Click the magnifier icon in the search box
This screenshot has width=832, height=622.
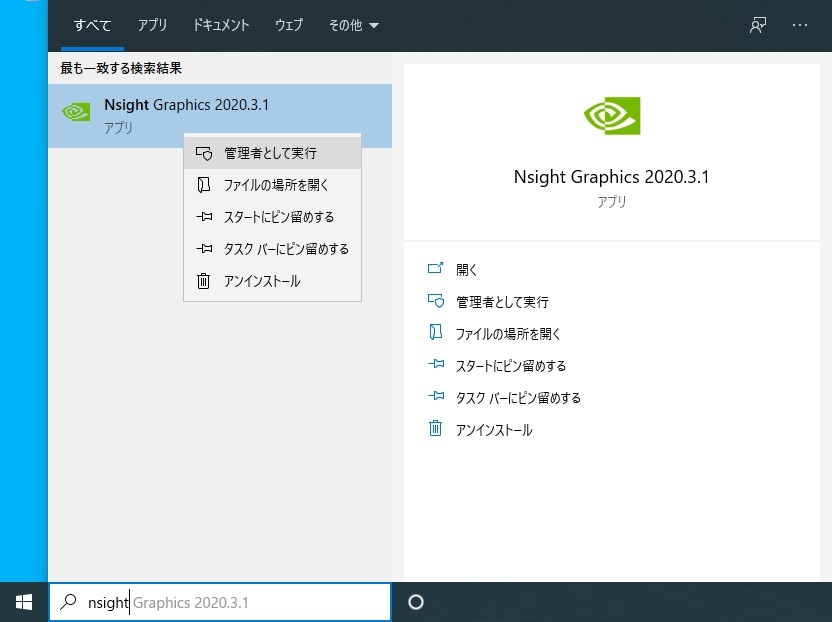pos(68,602)
